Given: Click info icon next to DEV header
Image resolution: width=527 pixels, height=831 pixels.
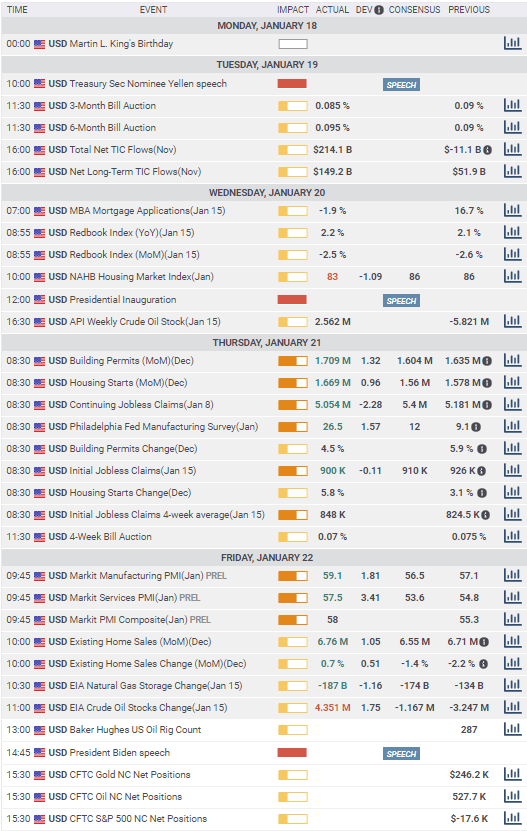Looking at the screenshot, I should click(x=379, y=10).
